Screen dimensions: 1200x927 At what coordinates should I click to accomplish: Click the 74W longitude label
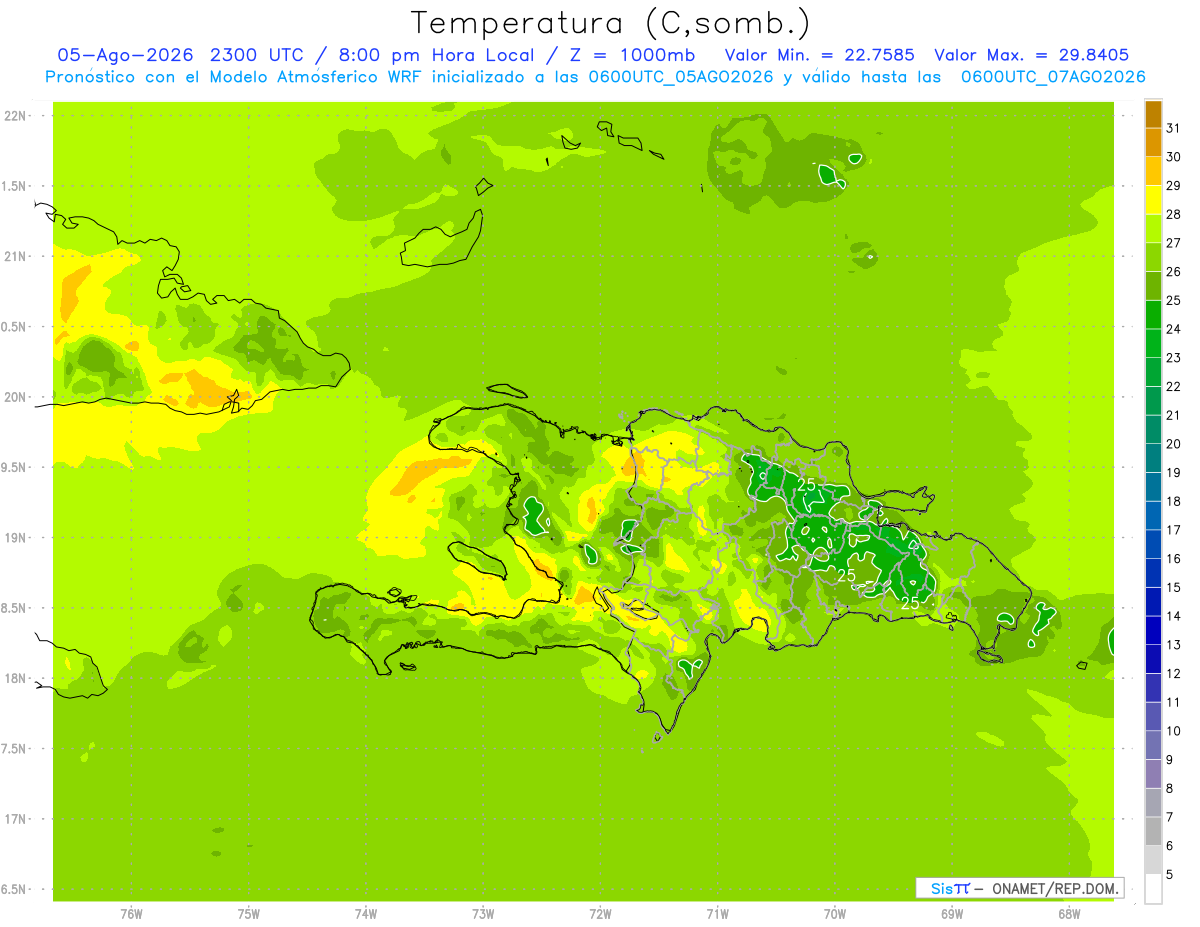(x=365, y=914)
